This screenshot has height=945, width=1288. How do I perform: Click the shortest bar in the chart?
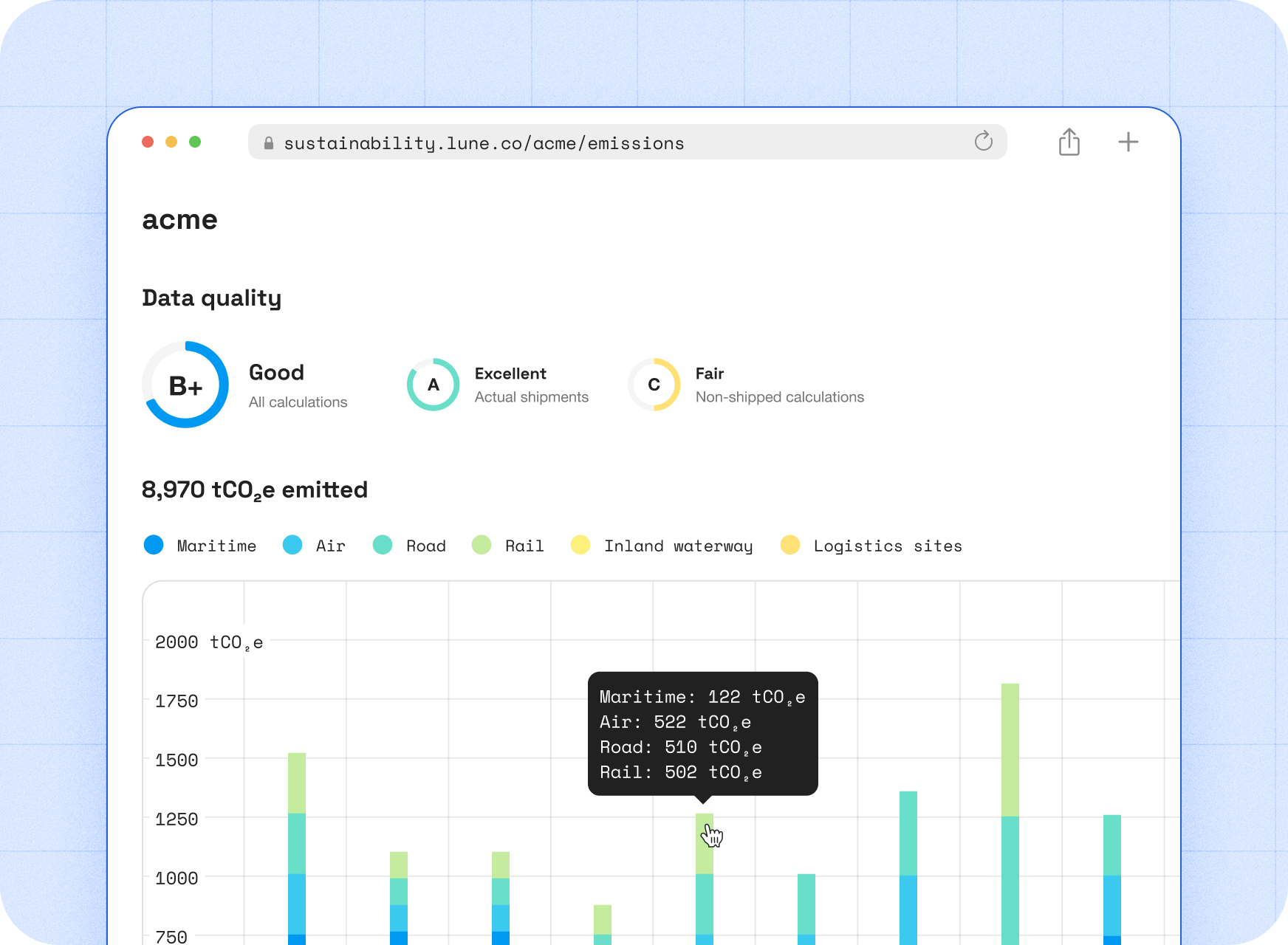pyautogui.click(x=603, y=924)
